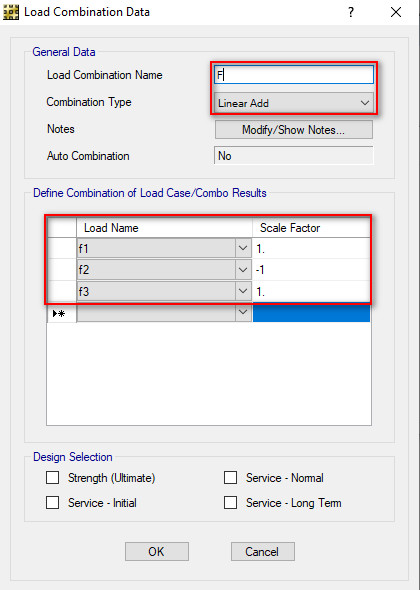Screen dimensions: 420x590
Task: Click the Load Combination Name text field
Action: pyautogui.click(x=294, y=75)
